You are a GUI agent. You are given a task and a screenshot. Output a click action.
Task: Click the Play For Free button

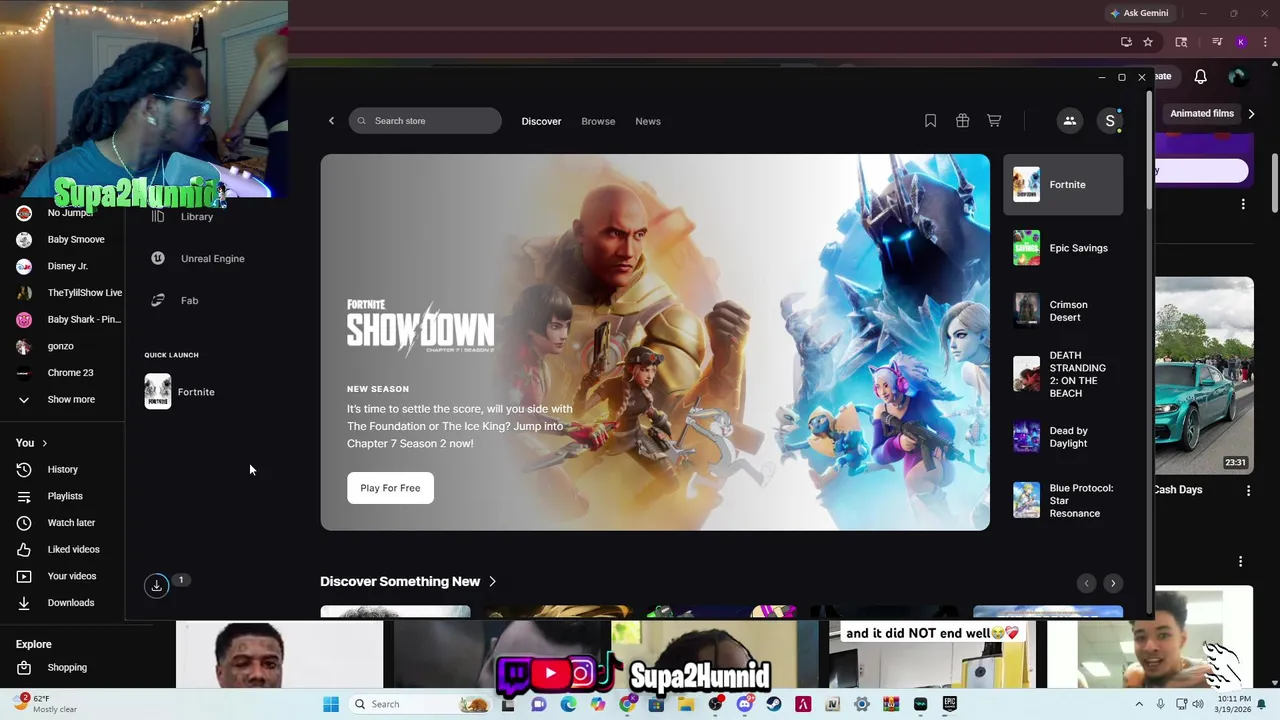click(x=390, y=488)
